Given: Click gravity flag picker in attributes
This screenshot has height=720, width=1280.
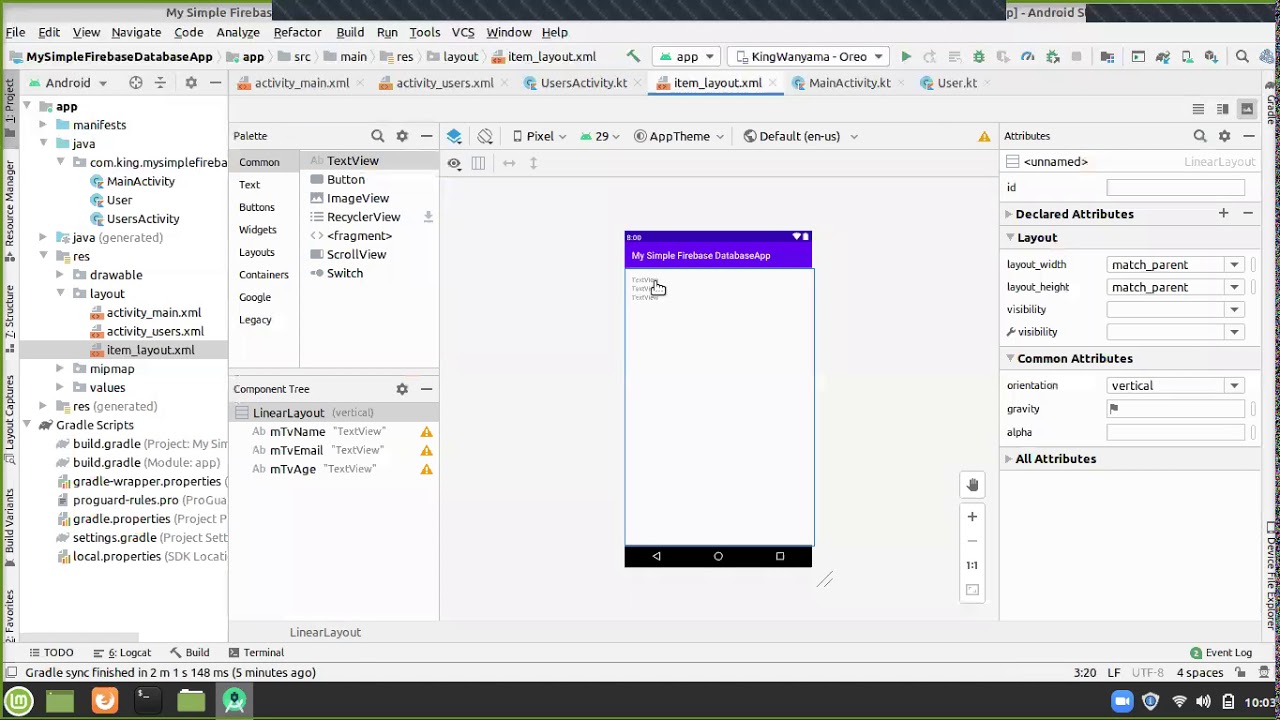Looking at the screenshot, I should pyautogui.click(x=1114, y=409).
